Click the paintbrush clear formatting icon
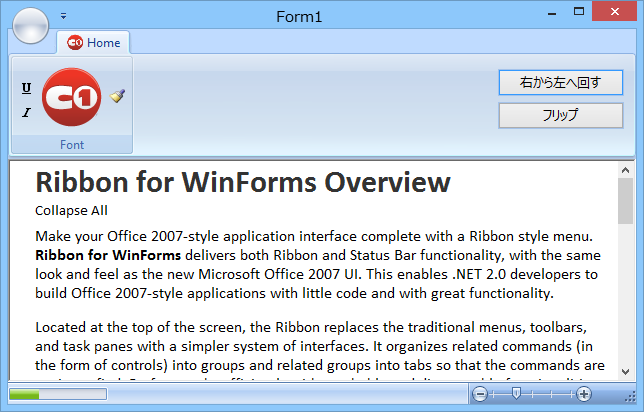 [117, 97]
